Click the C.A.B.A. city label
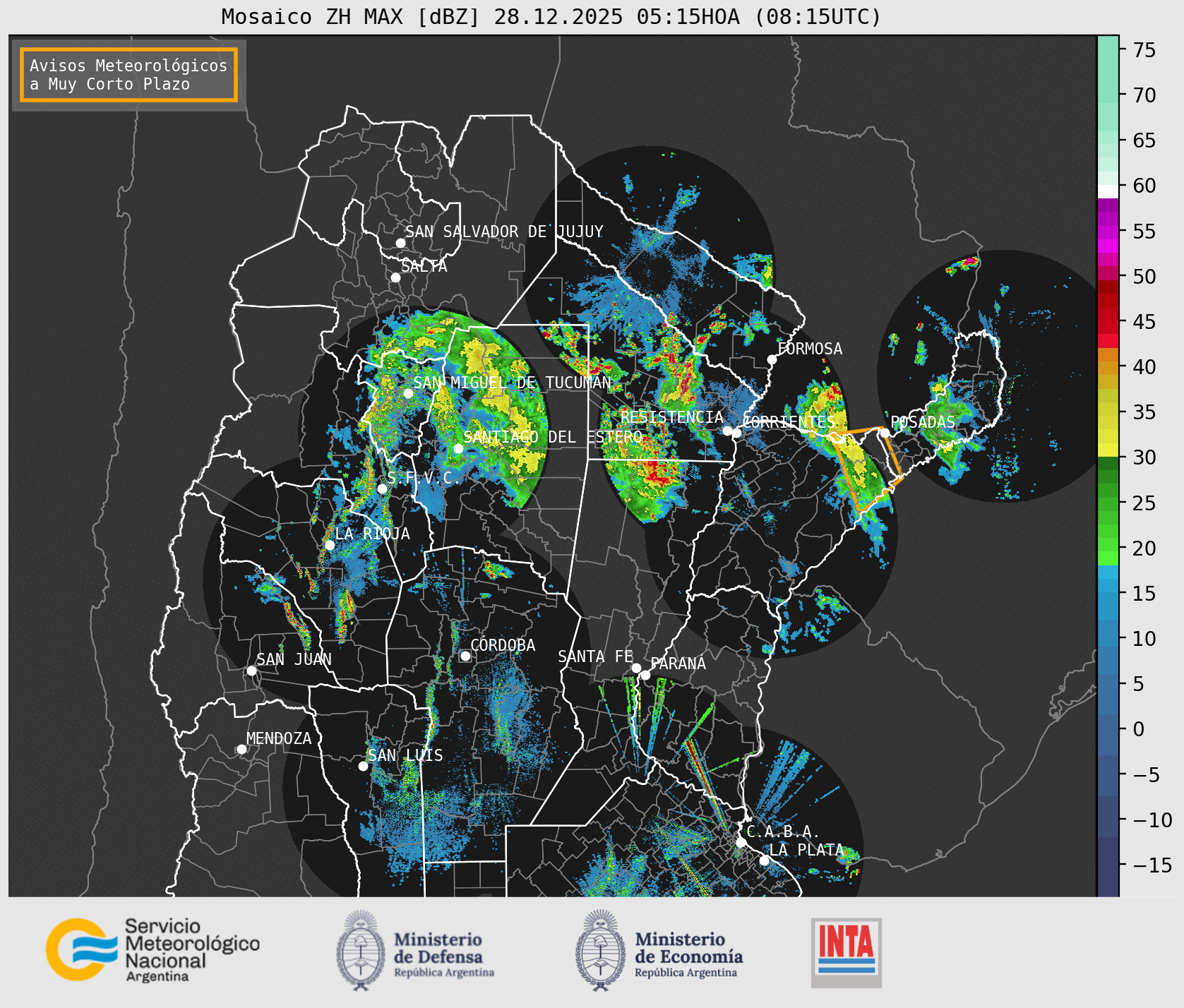Viewport: 1184px width, 1008px height. tap(783, 832)
